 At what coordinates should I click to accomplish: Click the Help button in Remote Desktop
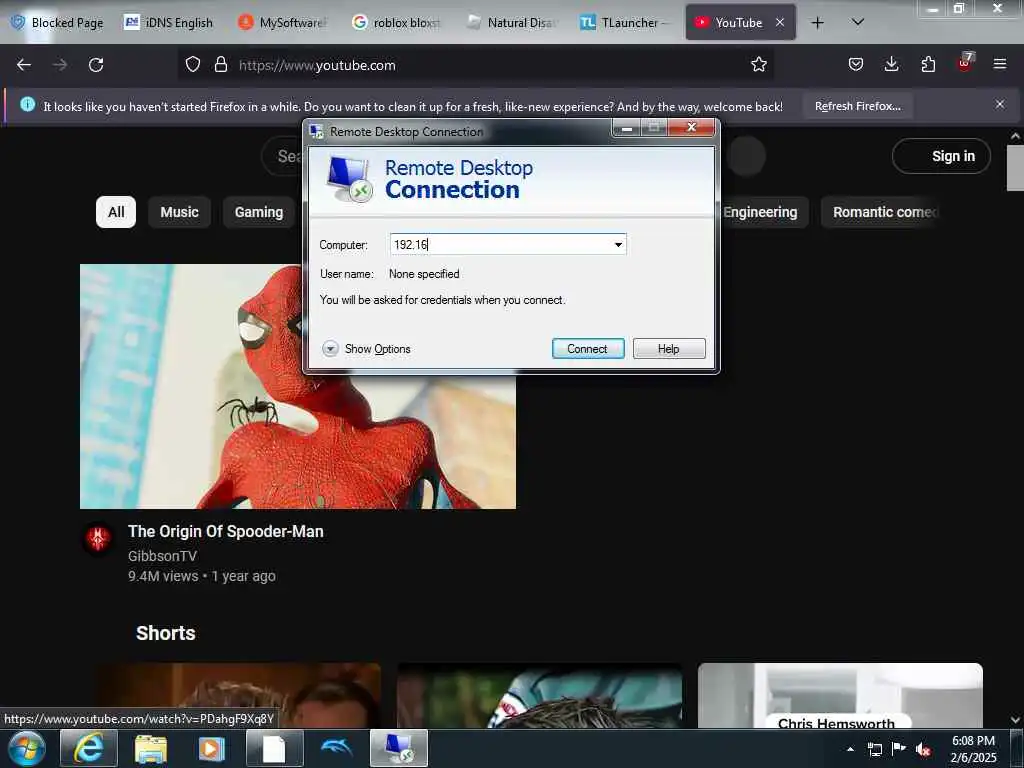point(669,349)
